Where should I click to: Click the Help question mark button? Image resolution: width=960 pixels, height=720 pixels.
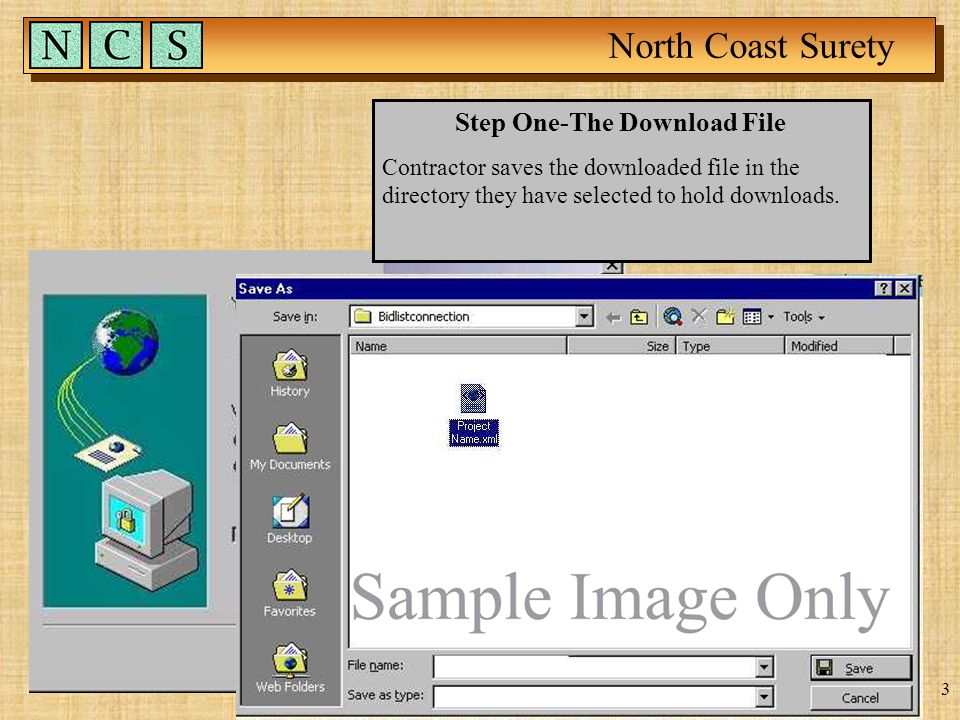coord(883,288)
